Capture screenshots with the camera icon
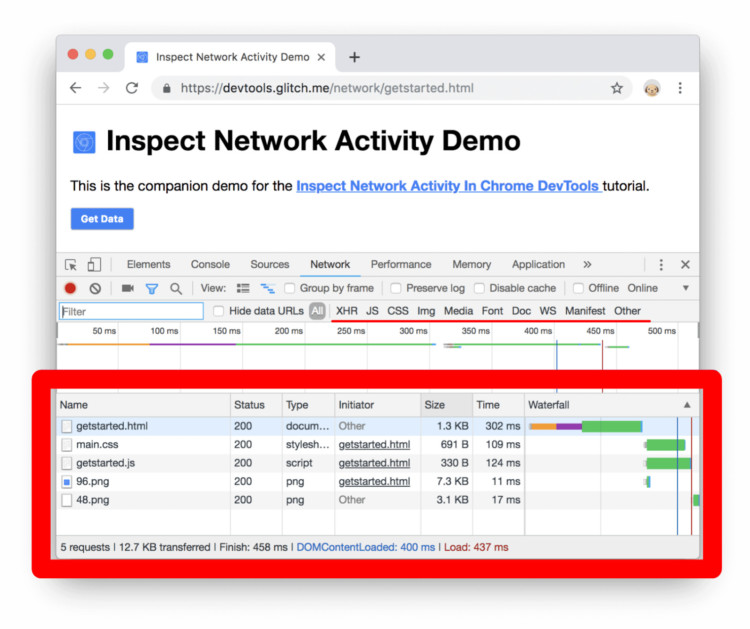Viewport: 750px width, 629px height. (128, 288)
